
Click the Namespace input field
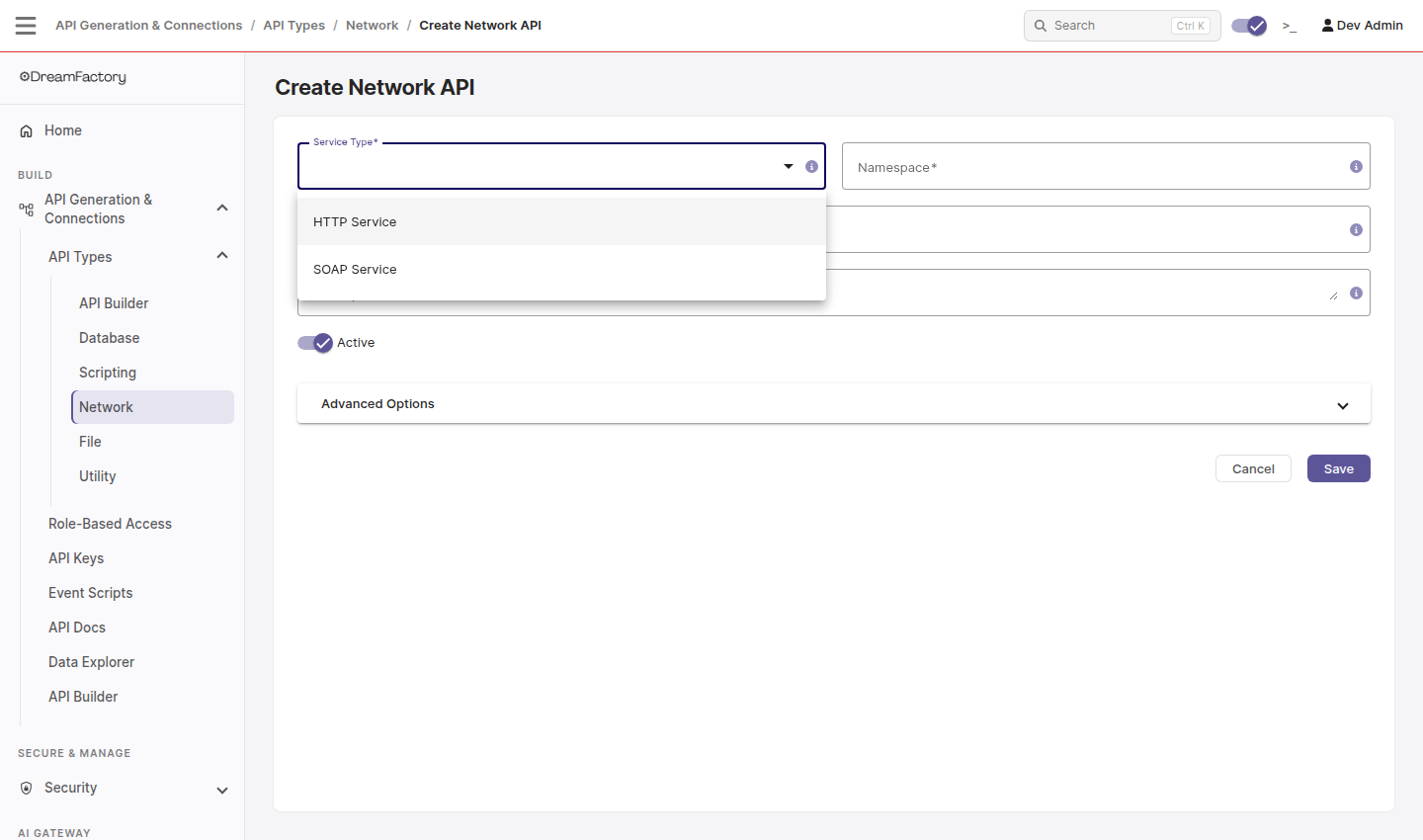[1106, 166]
